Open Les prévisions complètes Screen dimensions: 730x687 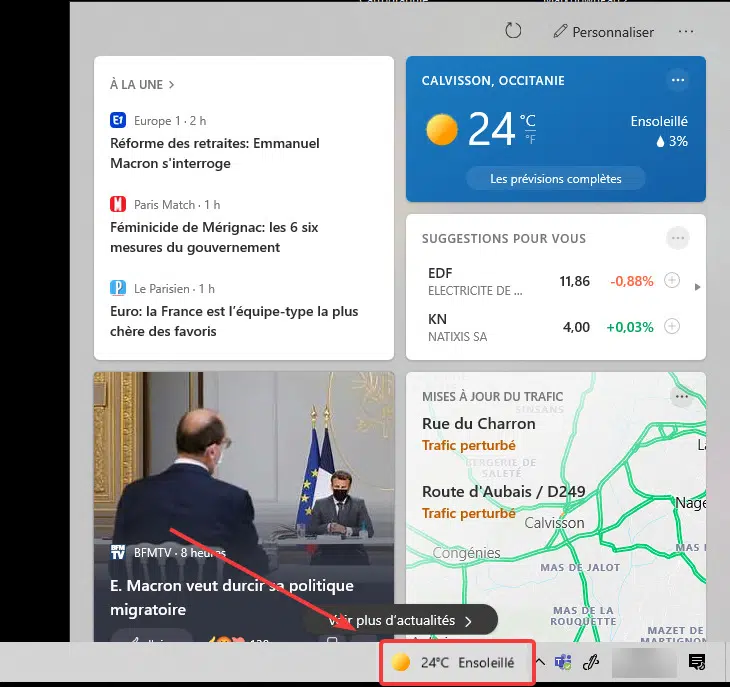tap(555, 179)
